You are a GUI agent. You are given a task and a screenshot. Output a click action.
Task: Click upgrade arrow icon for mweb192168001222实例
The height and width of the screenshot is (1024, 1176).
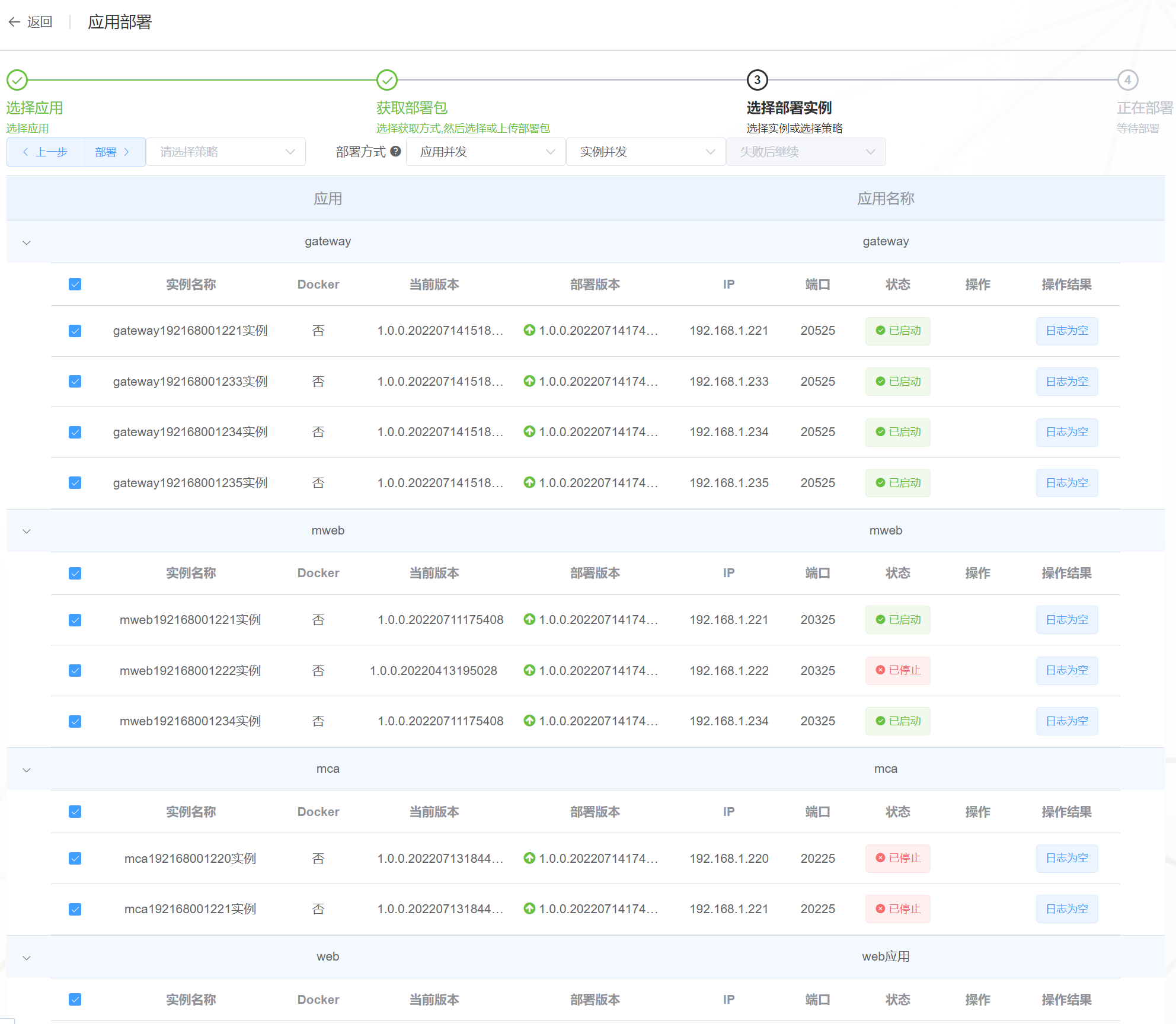click(x=529, y=670)
